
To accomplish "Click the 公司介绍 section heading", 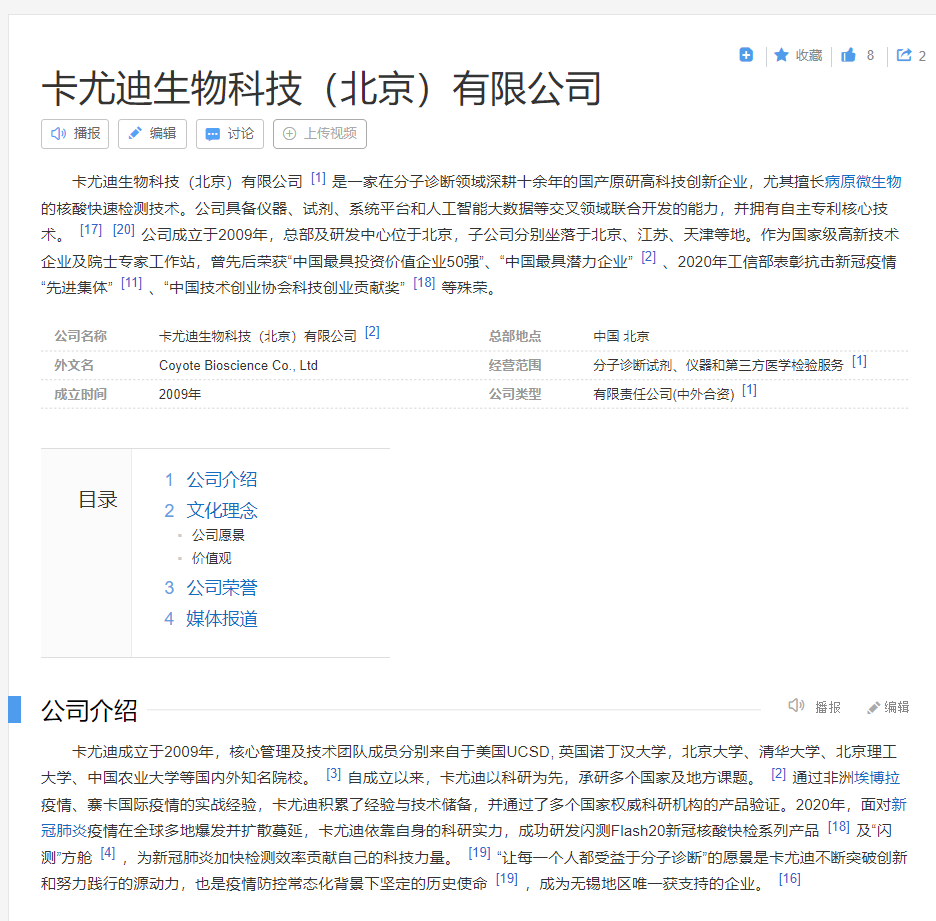I will pos(89,711).
